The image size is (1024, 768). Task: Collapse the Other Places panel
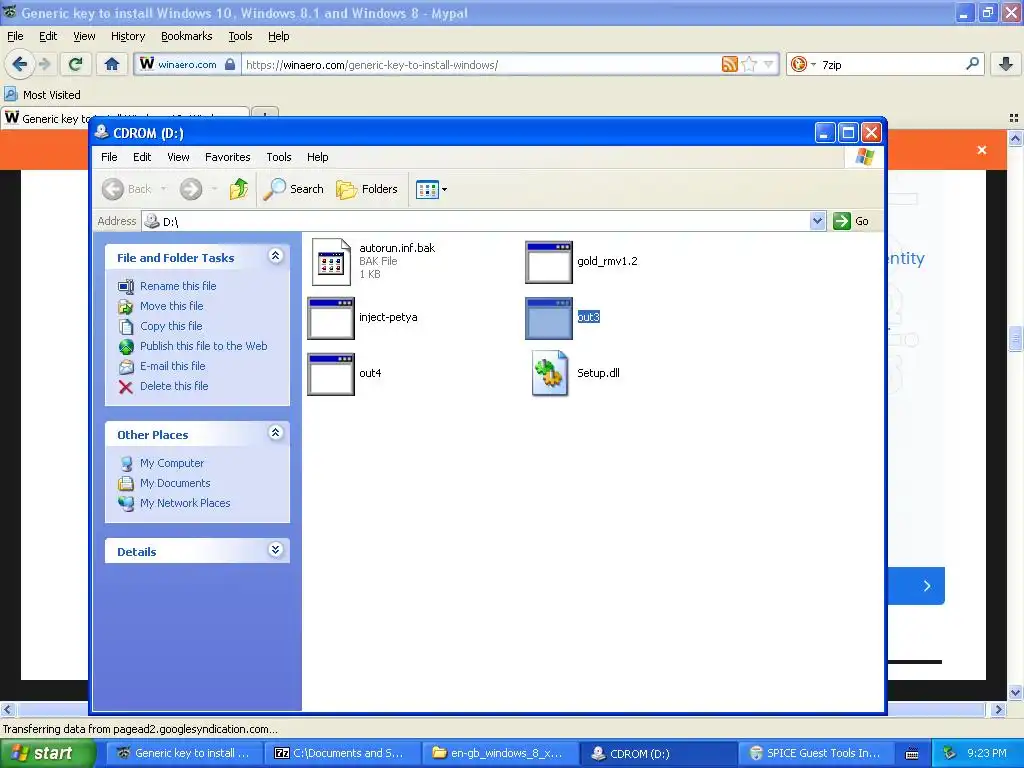[276, 433]
